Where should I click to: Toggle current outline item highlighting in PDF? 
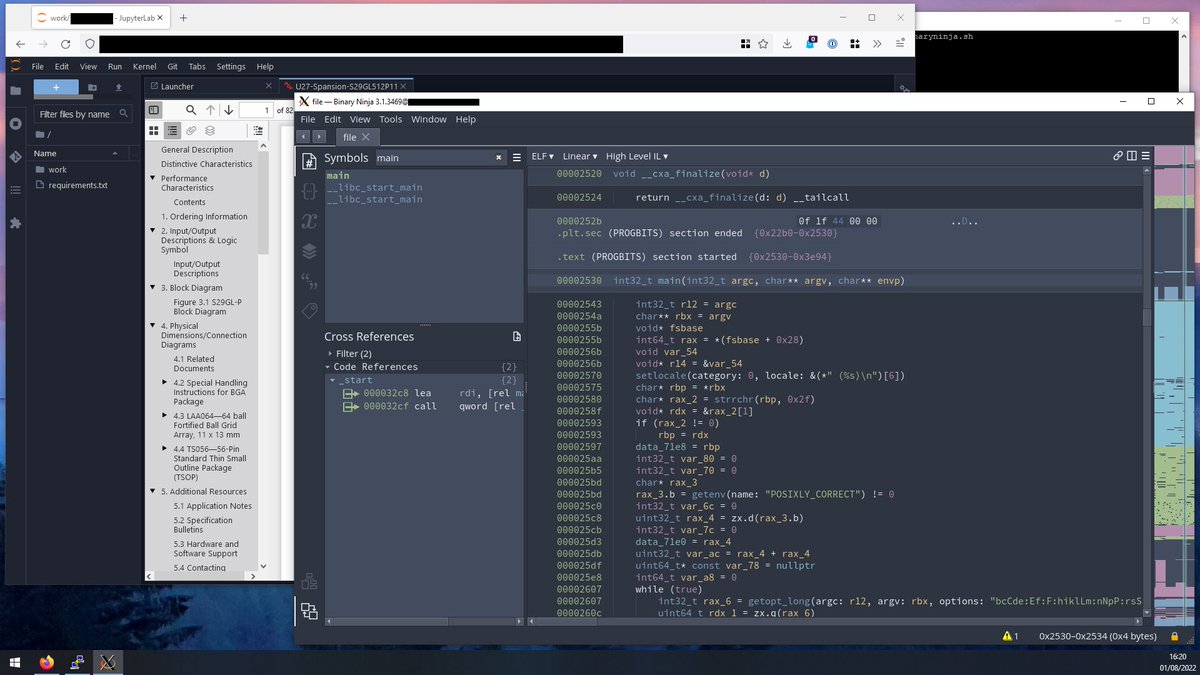click(258, 131)
